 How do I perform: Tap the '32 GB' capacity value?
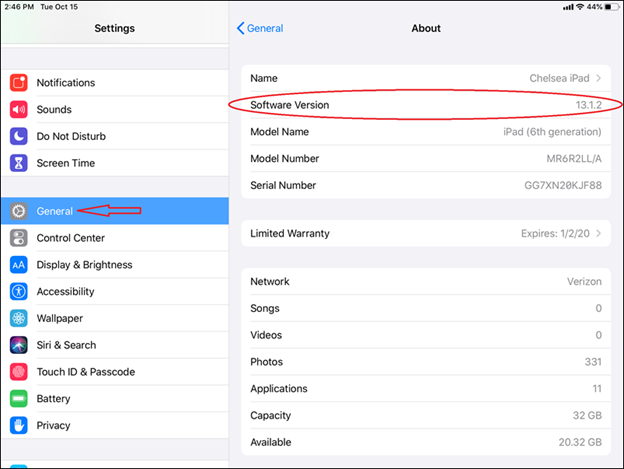click(587, 415)
